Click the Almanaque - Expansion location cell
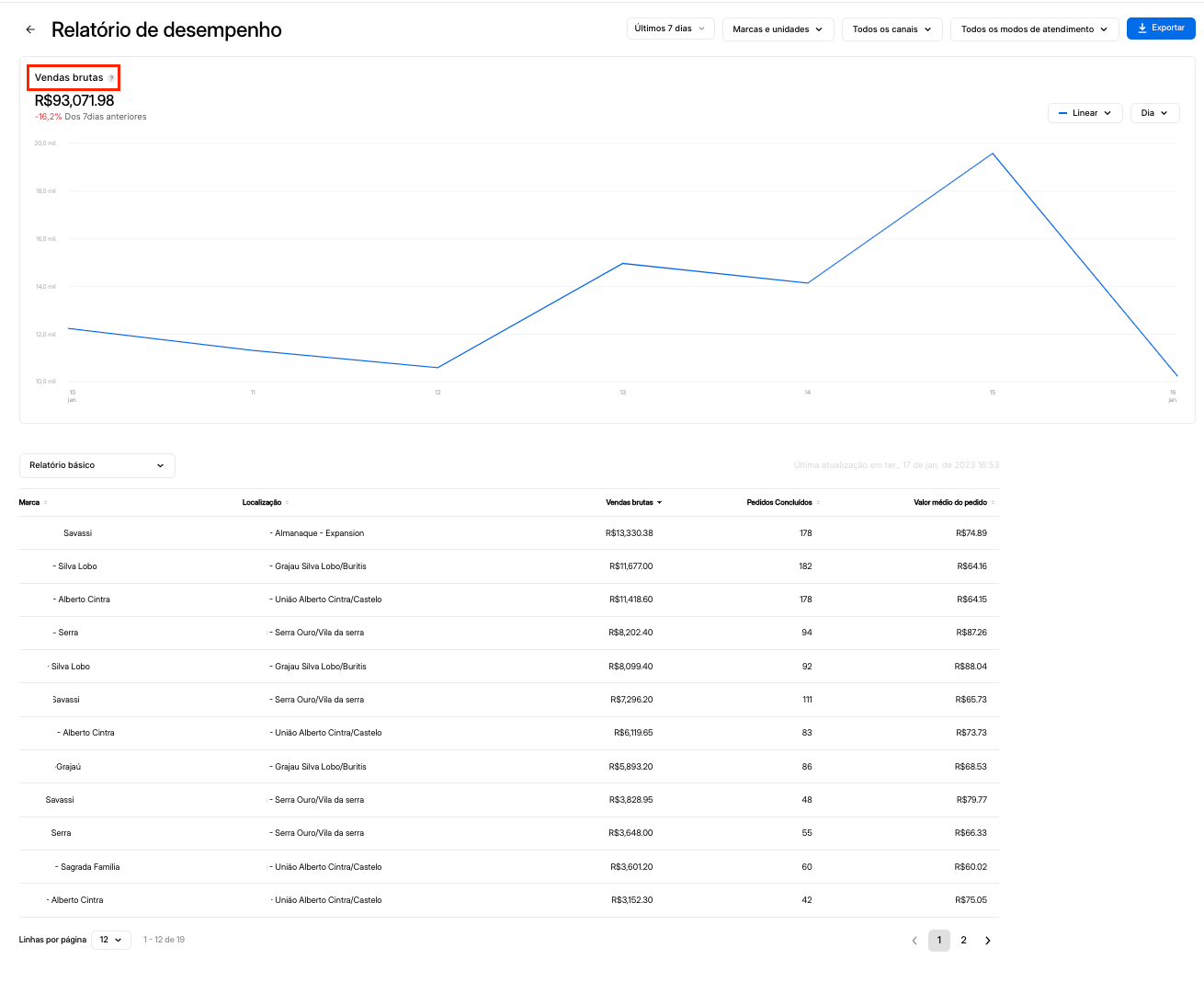This screenshot has width=1204, height=982. tap(317, 533)
